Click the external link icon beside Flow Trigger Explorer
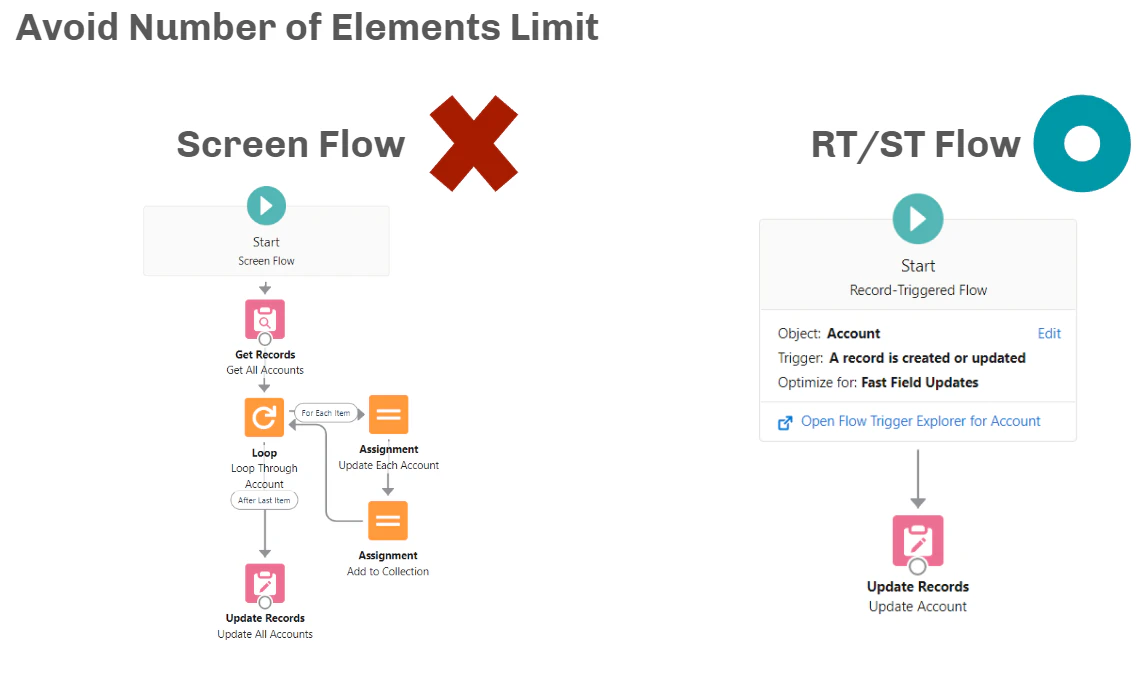 coord(785,423)
